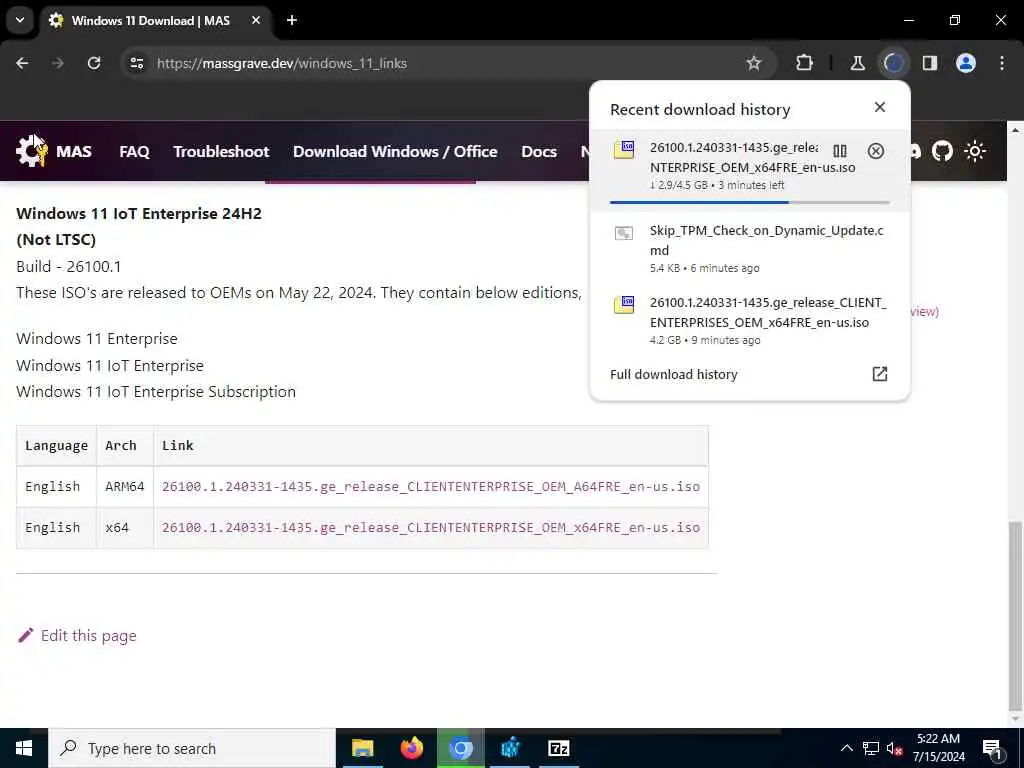Open the 7-Zip taskbar icon

coord(558,748)
